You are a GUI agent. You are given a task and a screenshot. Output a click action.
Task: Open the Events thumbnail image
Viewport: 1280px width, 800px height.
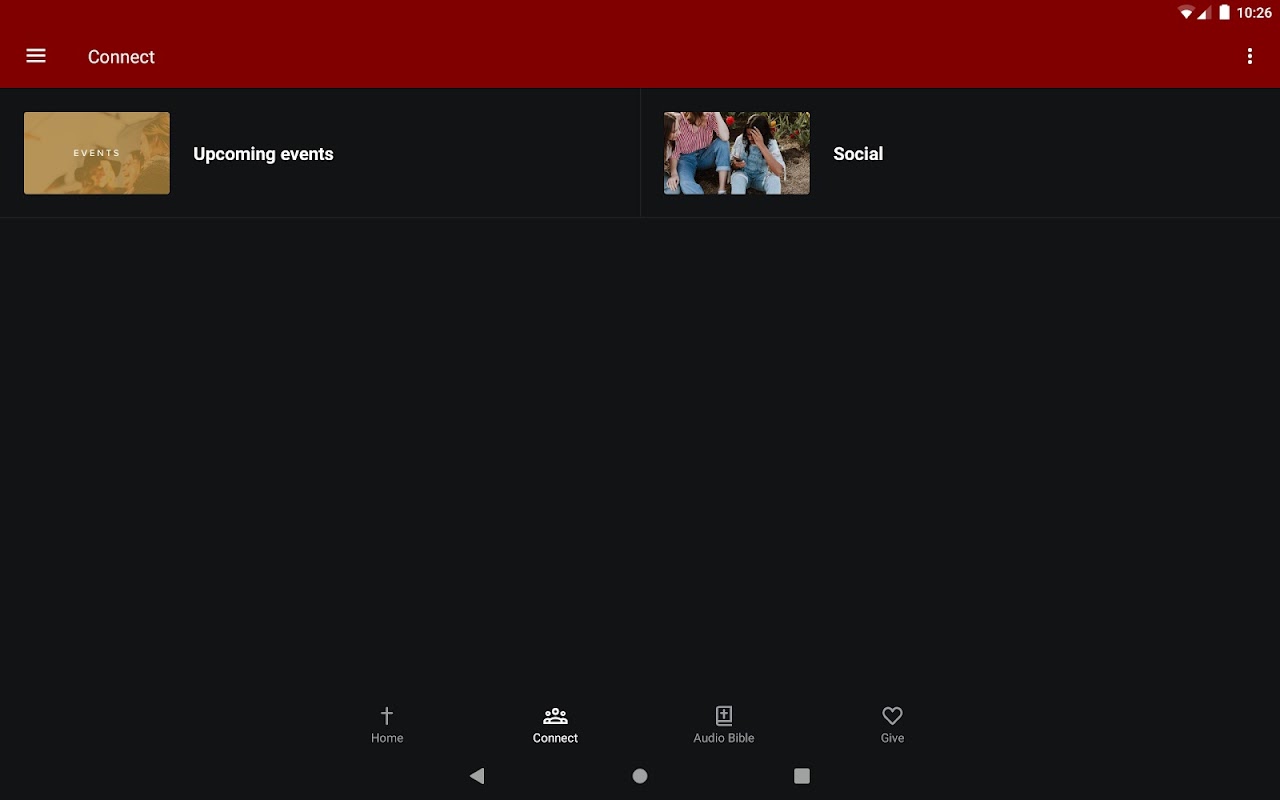[97, 153]
